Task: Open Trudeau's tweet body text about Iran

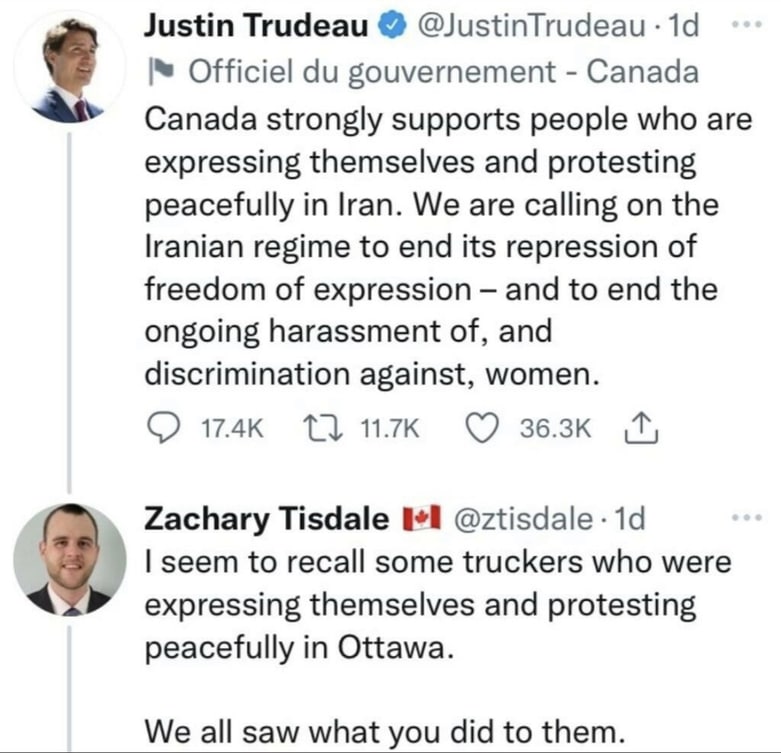Action: coord(448,247)
